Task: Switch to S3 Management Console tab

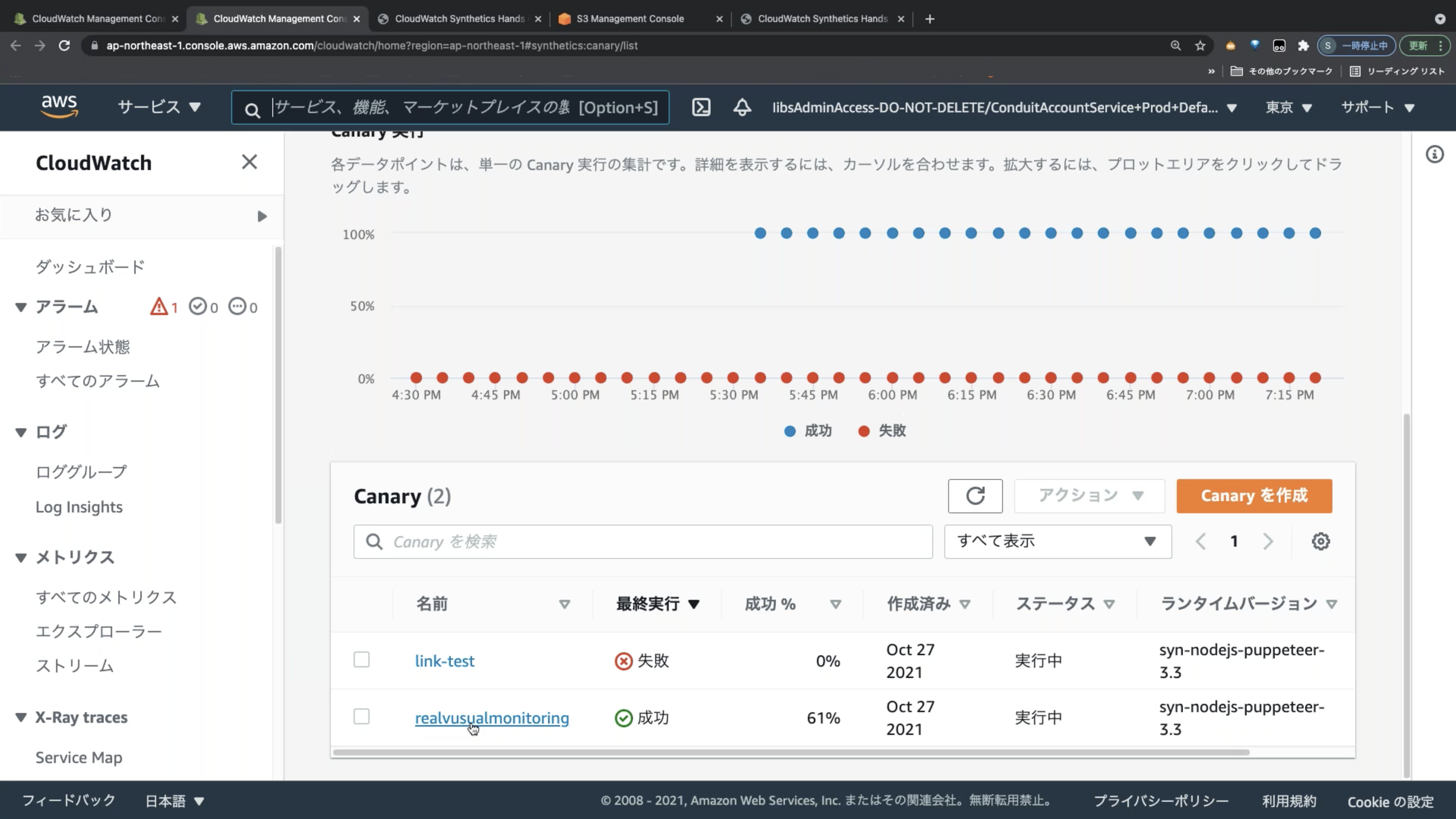Action: 630,19
